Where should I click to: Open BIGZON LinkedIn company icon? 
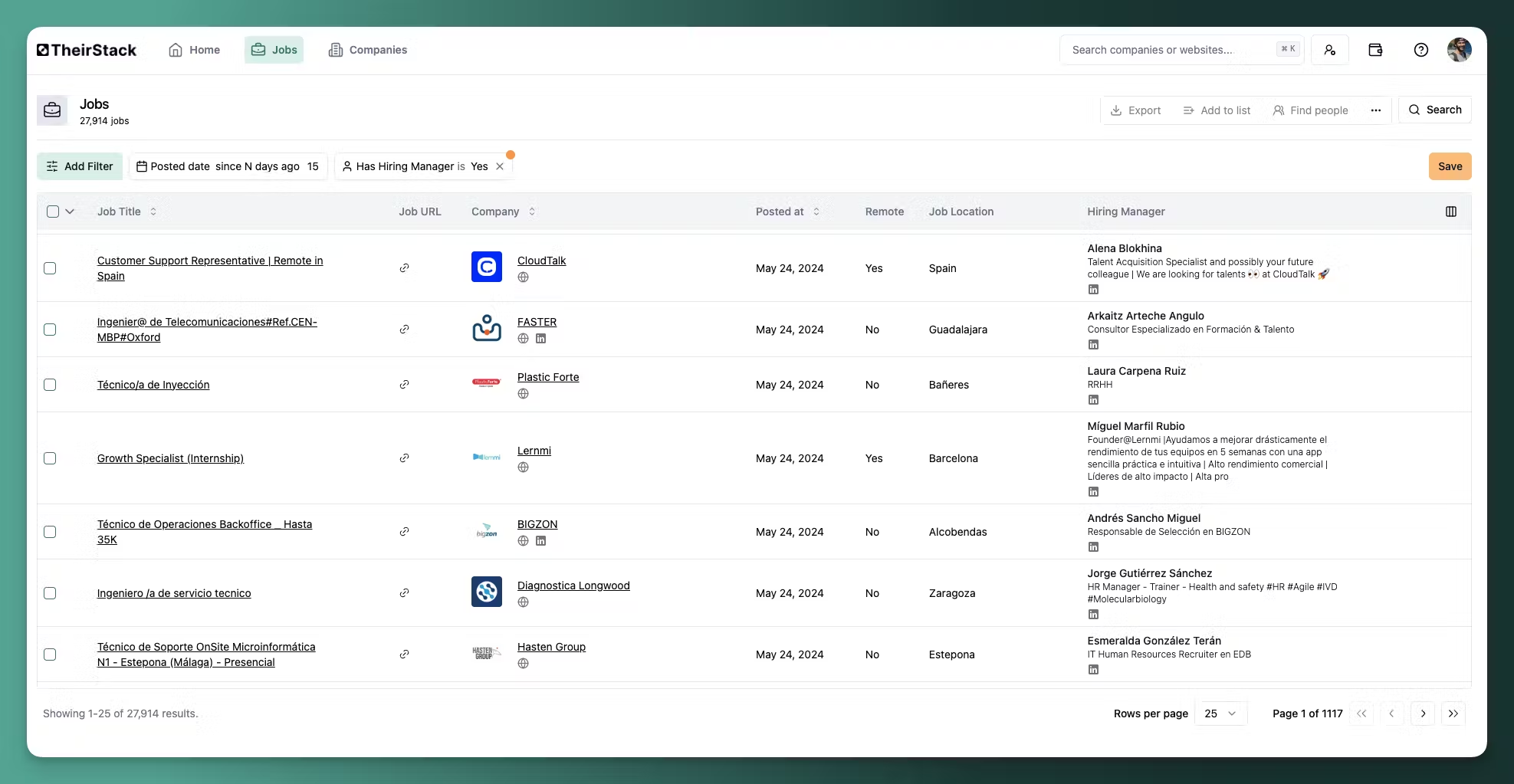coord(540,541)
